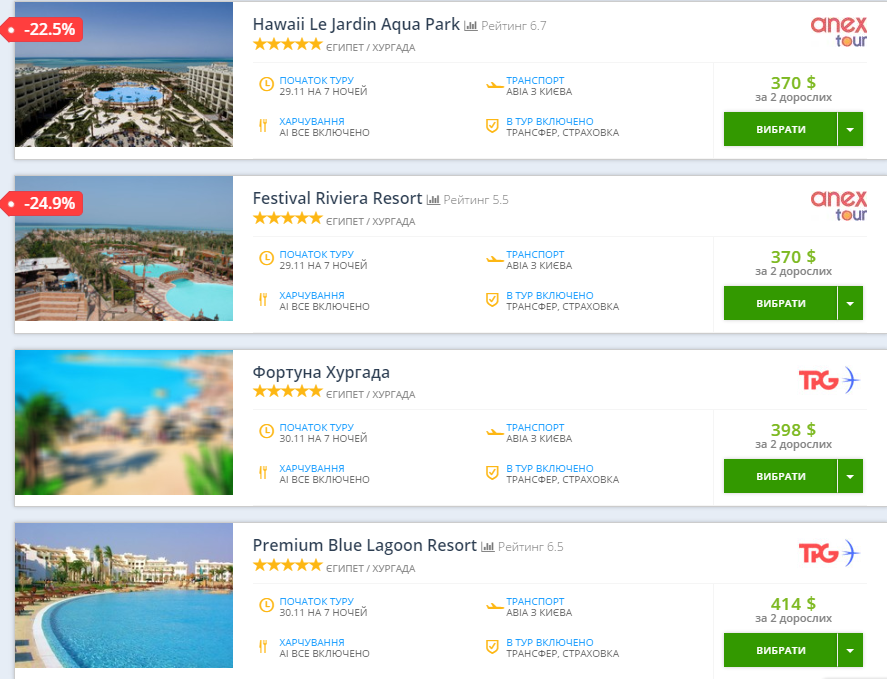Click the Anex Tour logo on Hawaii Le Jardin

838,32
